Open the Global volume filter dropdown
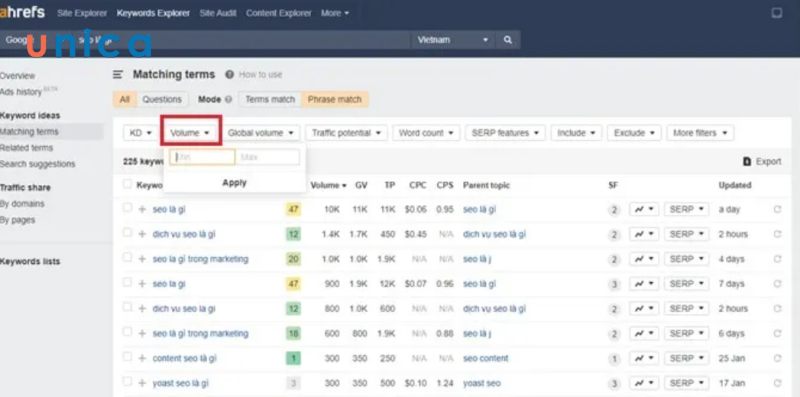This screenshot has height=397, width=800. point(261,133)
